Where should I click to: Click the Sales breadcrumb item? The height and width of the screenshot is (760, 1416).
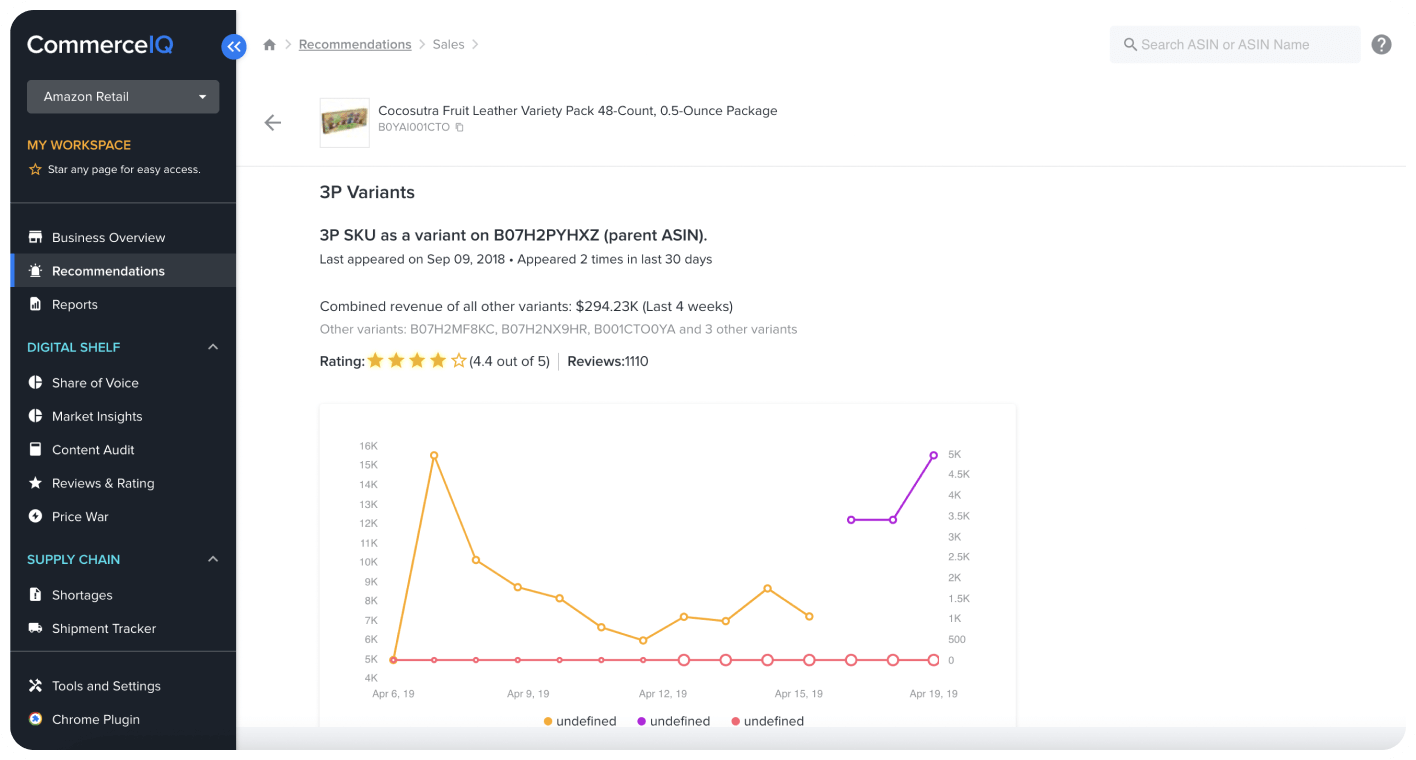tap(448, 45)
